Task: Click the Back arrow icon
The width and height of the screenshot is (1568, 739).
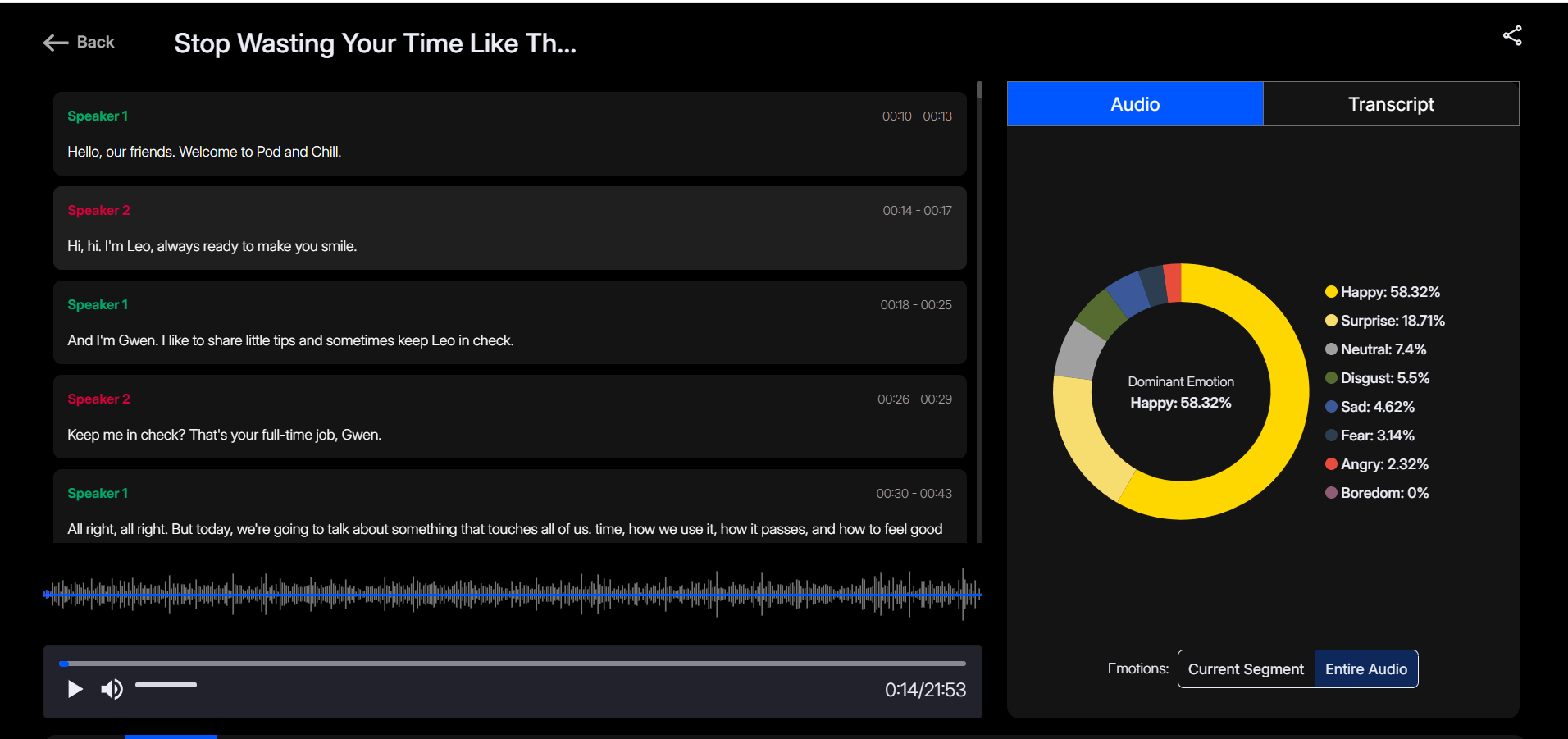Action: [56, 43]
